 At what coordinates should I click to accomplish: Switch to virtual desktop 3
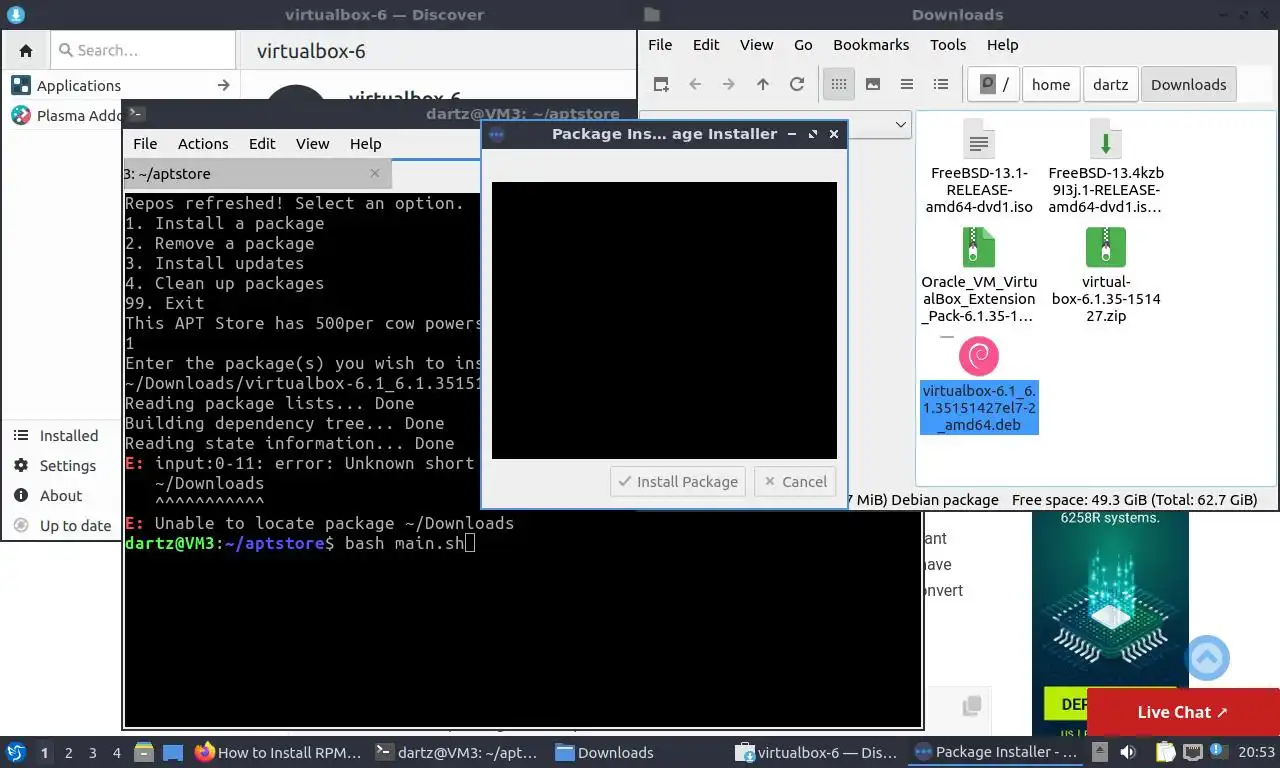(93, 753)
